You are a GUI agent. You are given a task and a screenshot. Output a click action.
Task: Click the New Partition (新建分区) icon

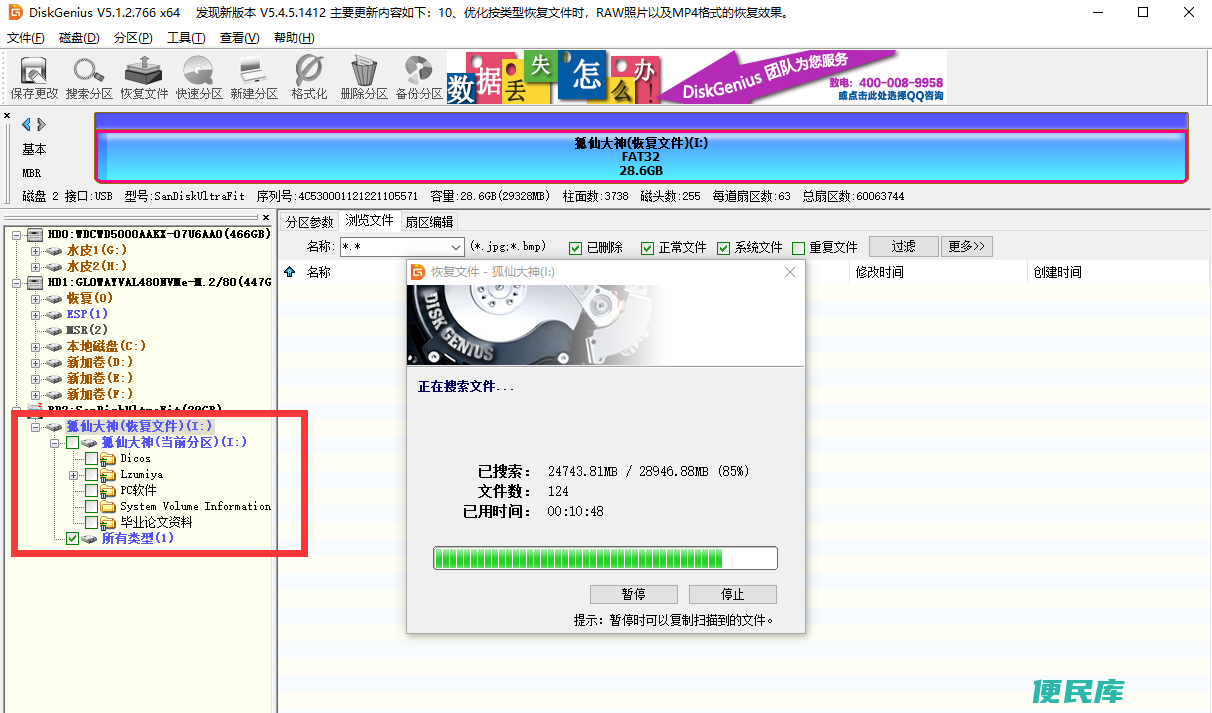(254, 78)
